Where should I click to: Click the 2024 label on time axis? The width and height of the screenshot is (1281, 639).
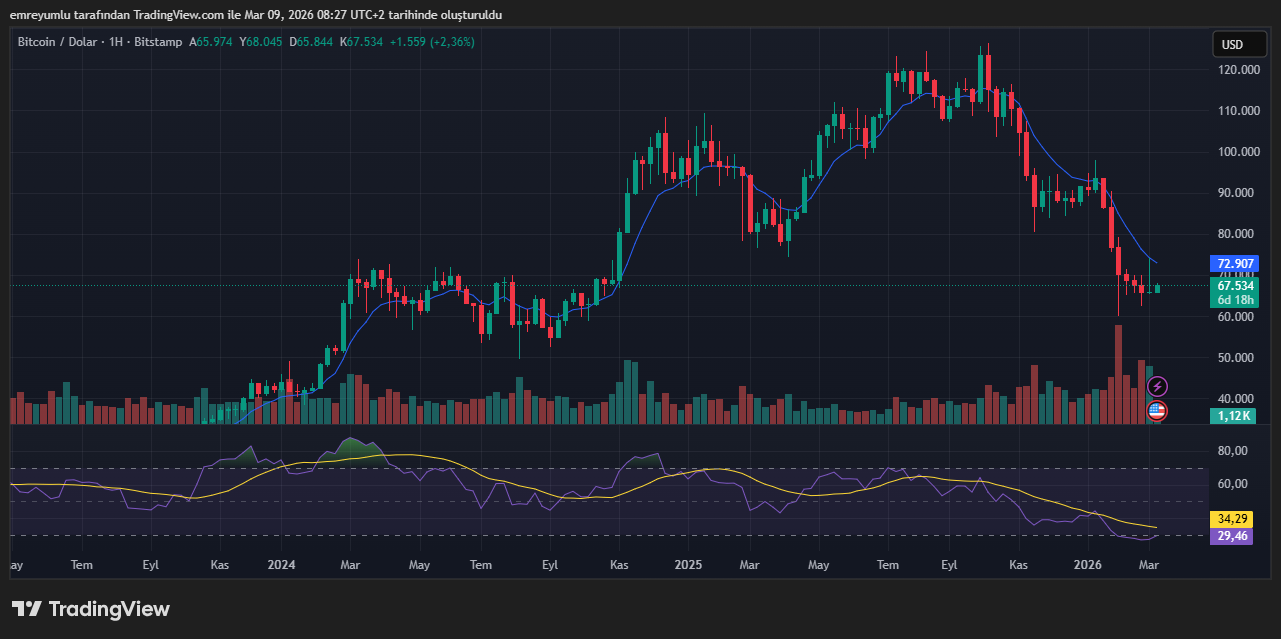(281, 565)
